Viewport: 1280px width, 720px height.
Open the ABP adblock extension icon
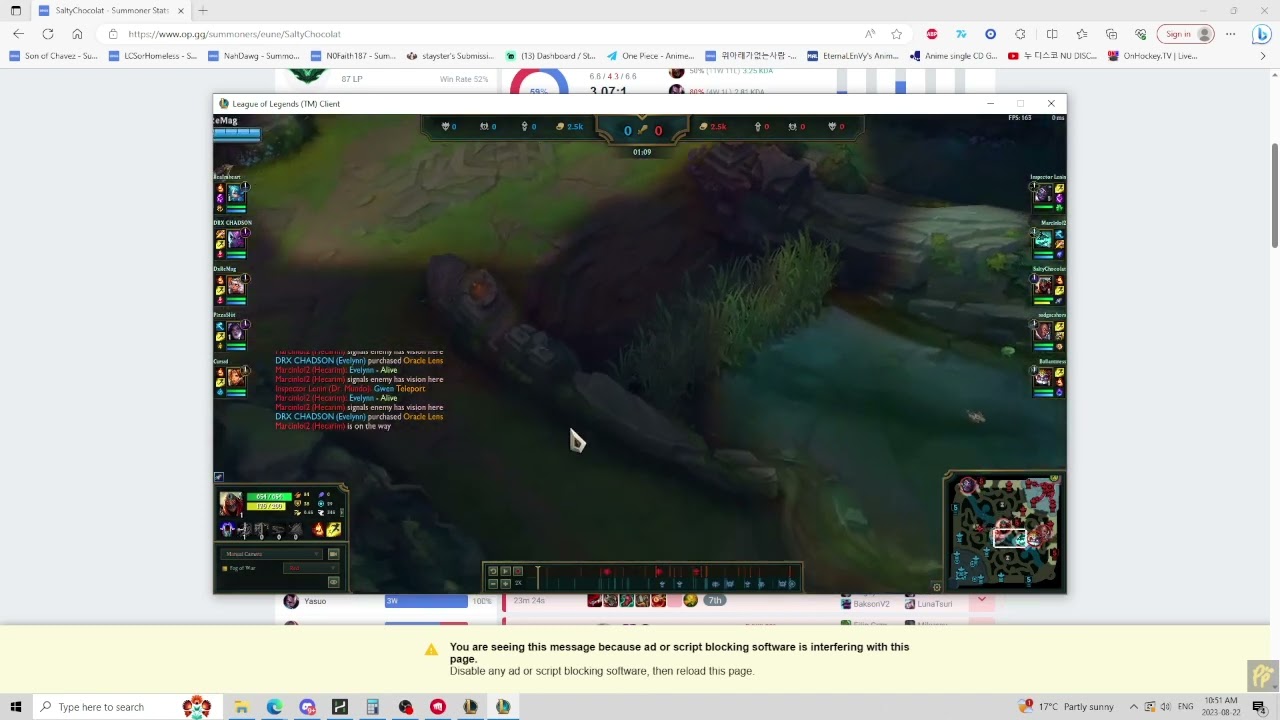(x=932, y=34)
